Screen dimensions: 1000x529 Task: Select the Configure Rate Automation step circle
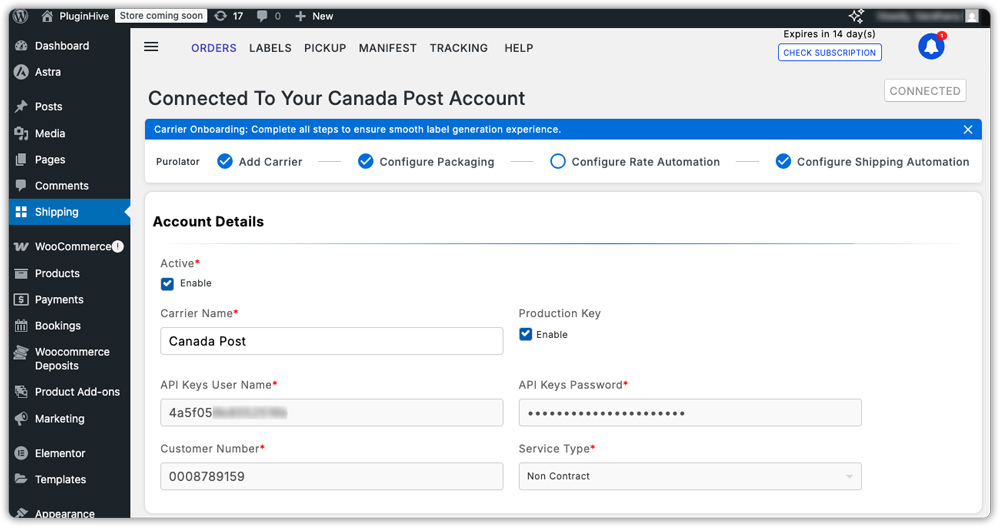coord(557,161)
